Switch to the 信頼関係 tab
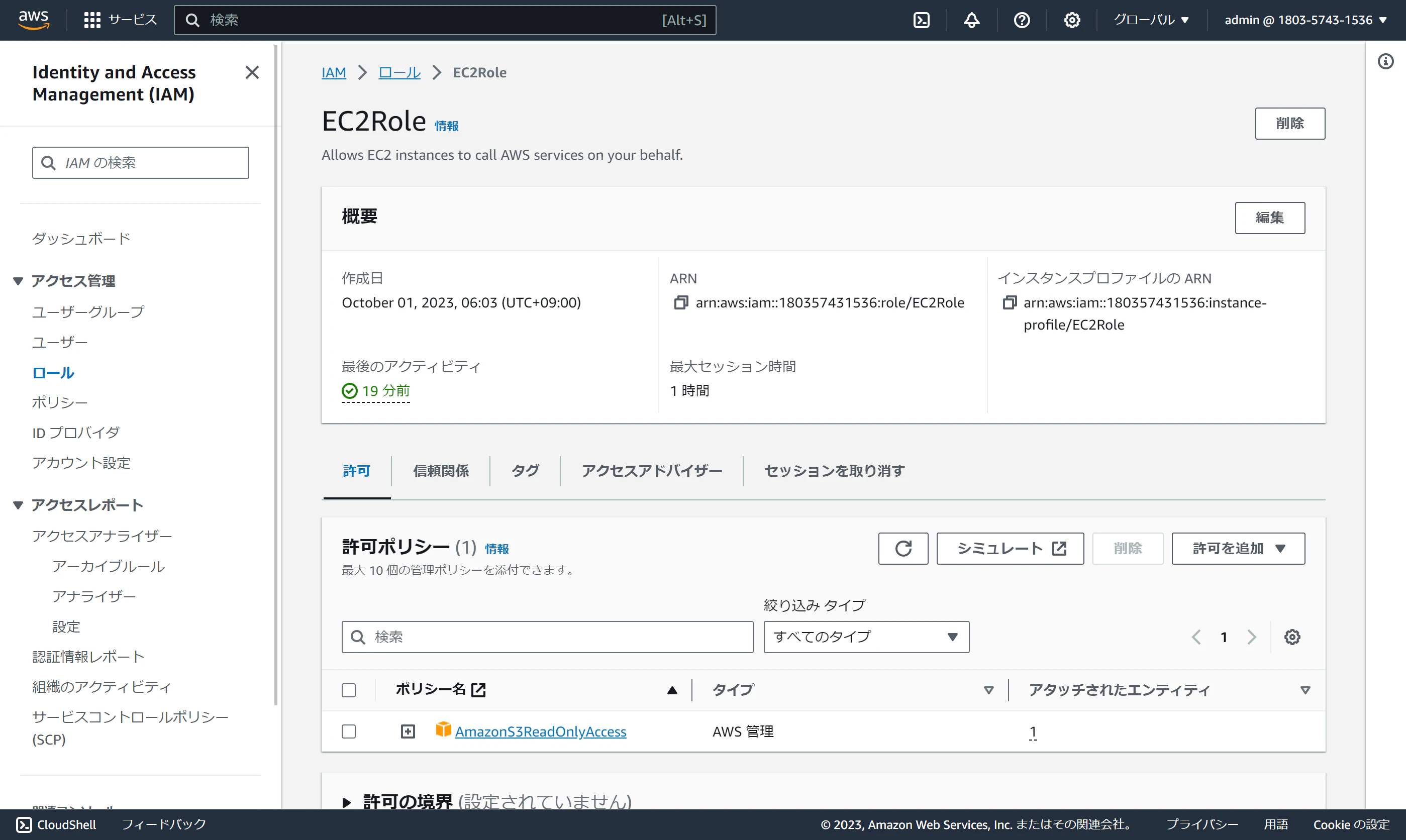This screenshot has height=840, width=1406. [441, 470]
